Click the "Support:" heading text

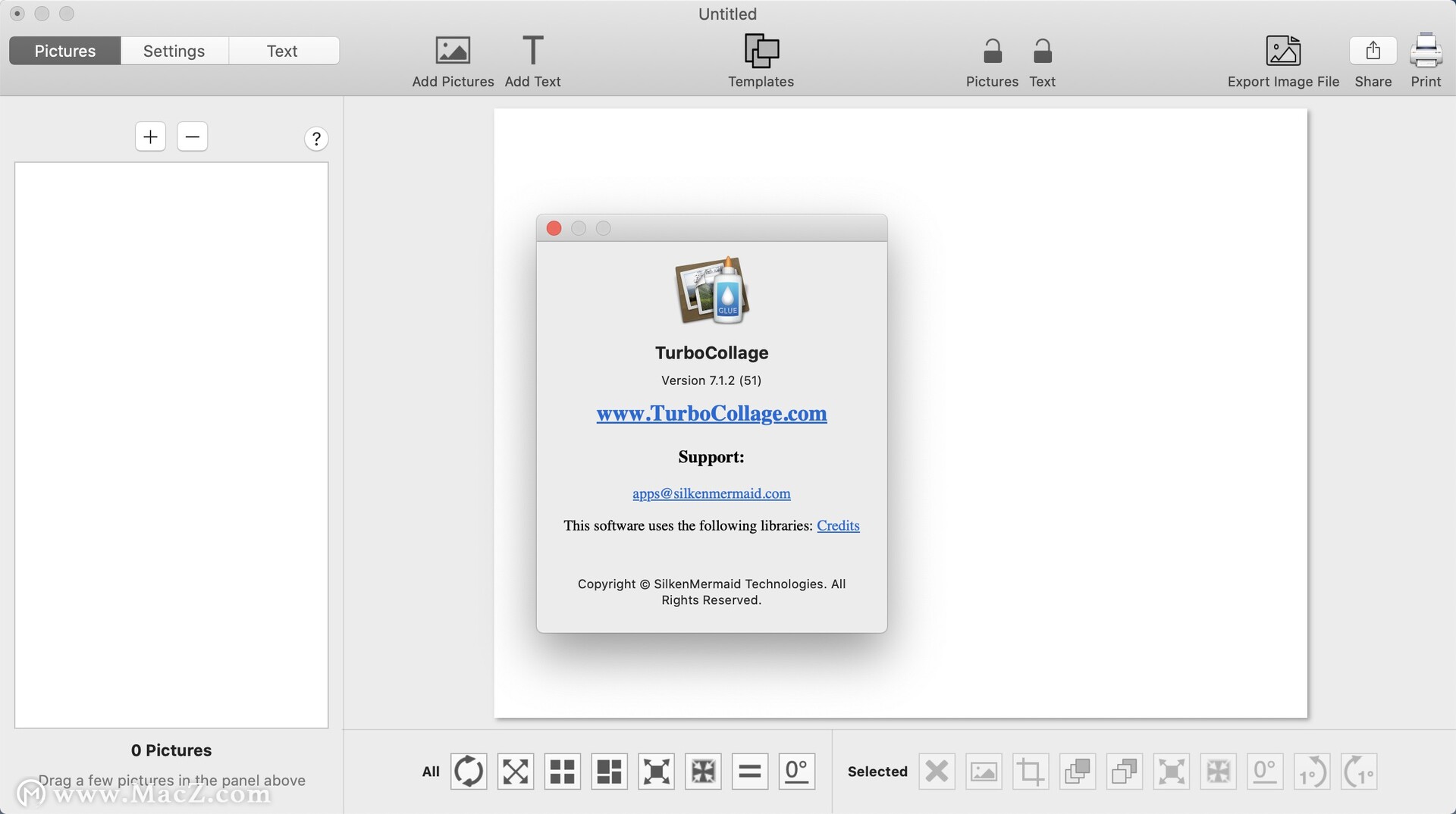pos(711,457)
